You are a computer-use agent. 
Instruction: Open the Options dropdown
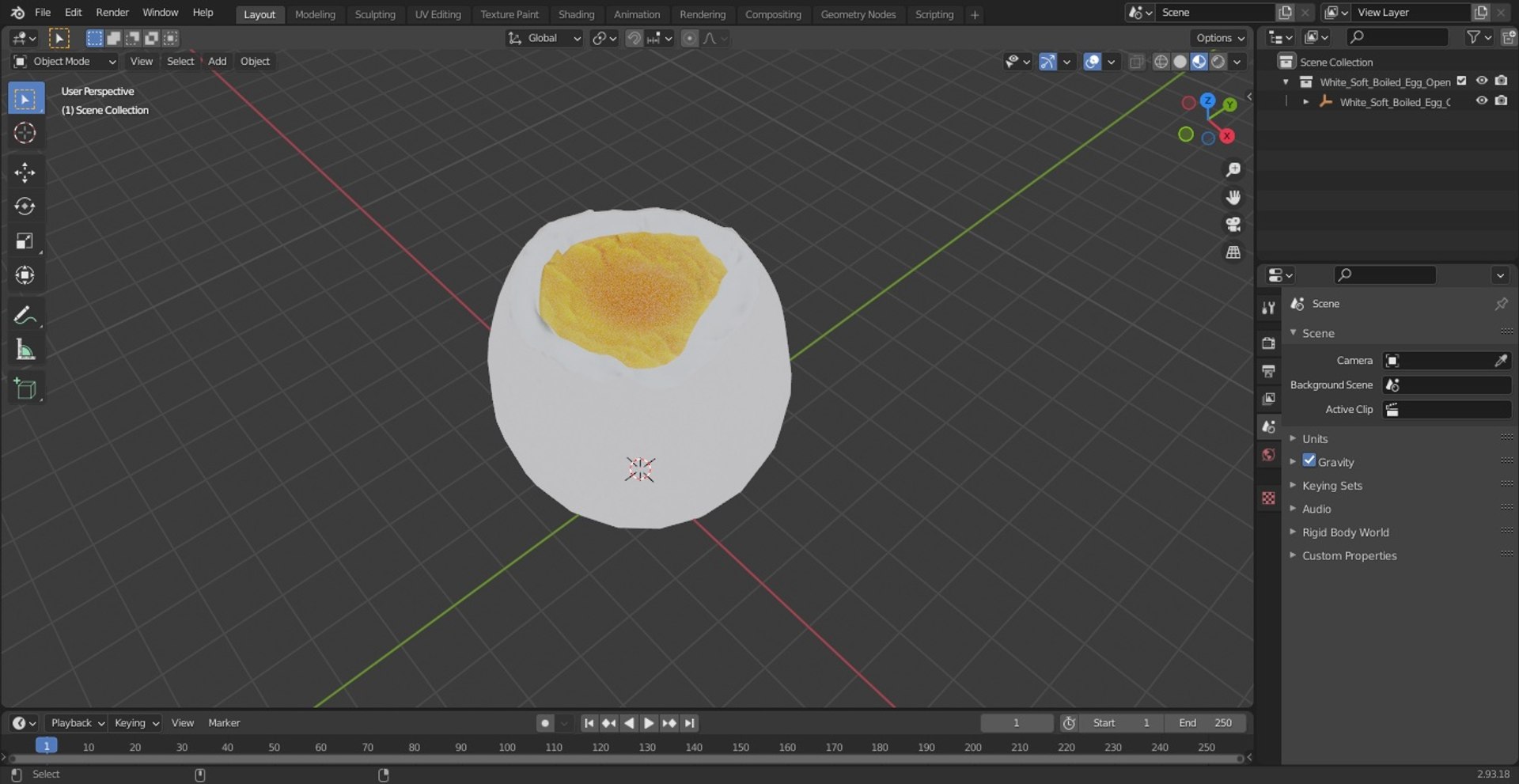coord(1219,38)
